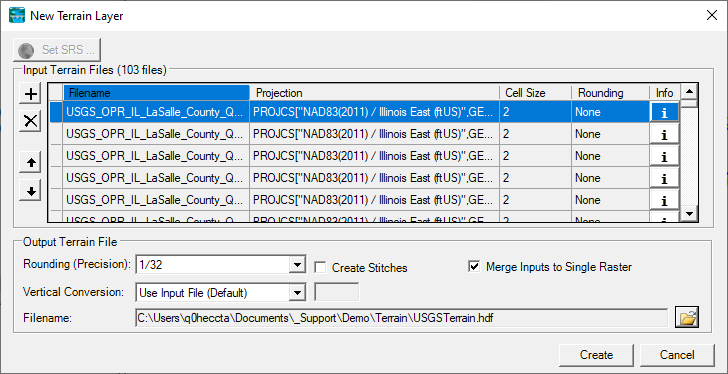Browse for output file with folder icon
The width and height of the screenshot is (728, 374).
pos(687,318)
